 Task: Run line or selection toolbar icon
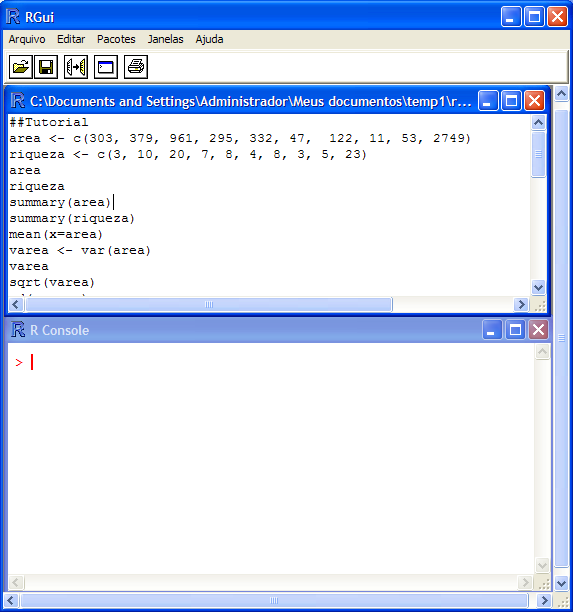click(x=76, y=67)
